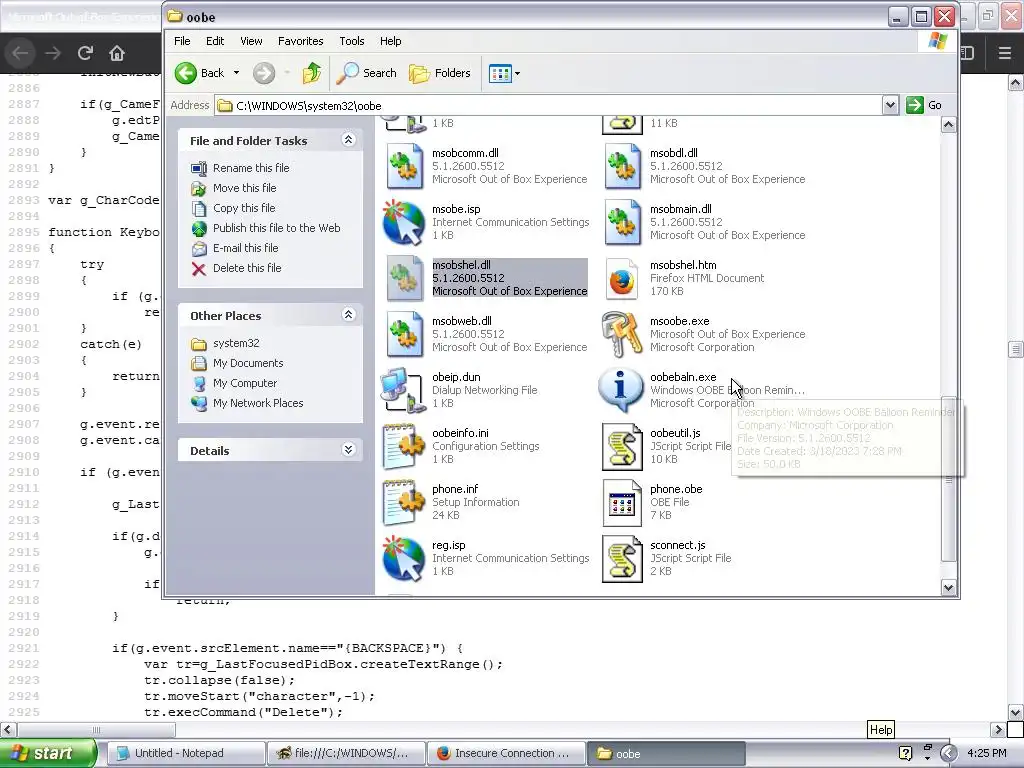The width and height of the screenshot is (1024, 768).
Task: Click the Start button
Action: [48, 754]
